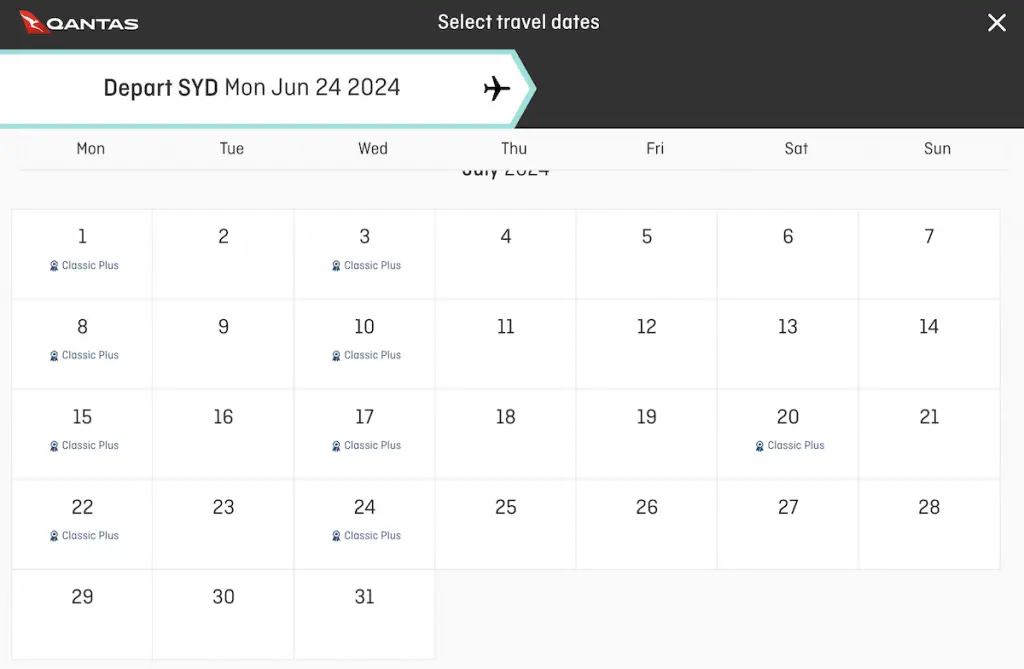Screen dimensions: 1024x669
Task: Choose Monday July 29
Action: coord(82,615)
